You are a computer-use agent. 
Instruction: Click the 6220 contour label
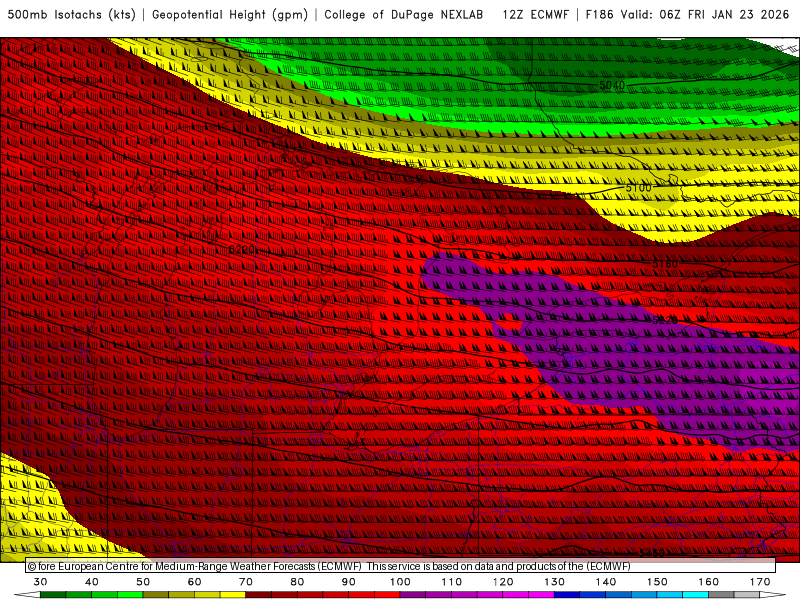[242, 249]
